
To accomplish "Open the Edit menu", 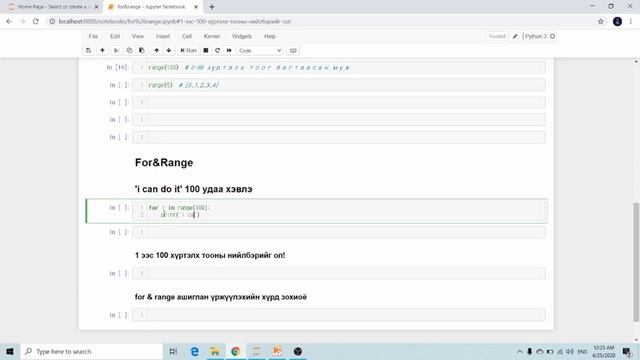I will pyautogui.click(x=115, y=36).
